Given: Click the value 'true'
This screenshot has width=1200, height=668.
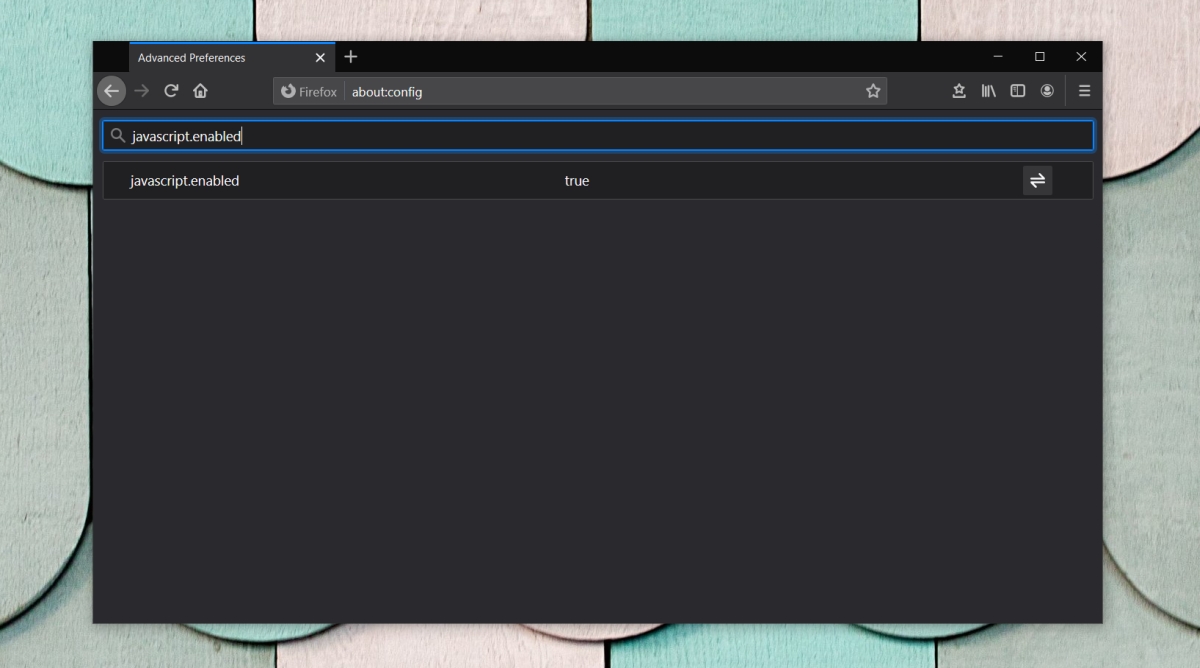Looking at the screenshot, I should [x=577, y=181].
